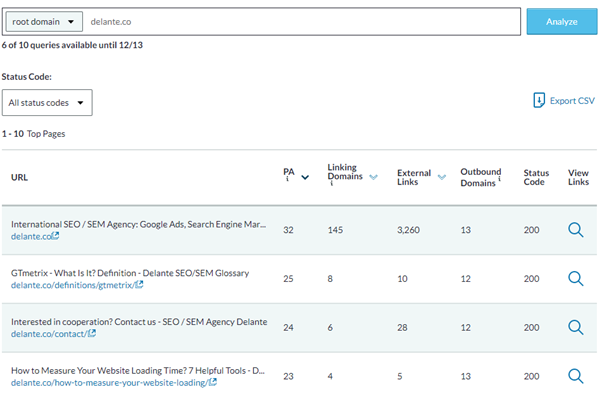Click the URL column header

point(19,177)
